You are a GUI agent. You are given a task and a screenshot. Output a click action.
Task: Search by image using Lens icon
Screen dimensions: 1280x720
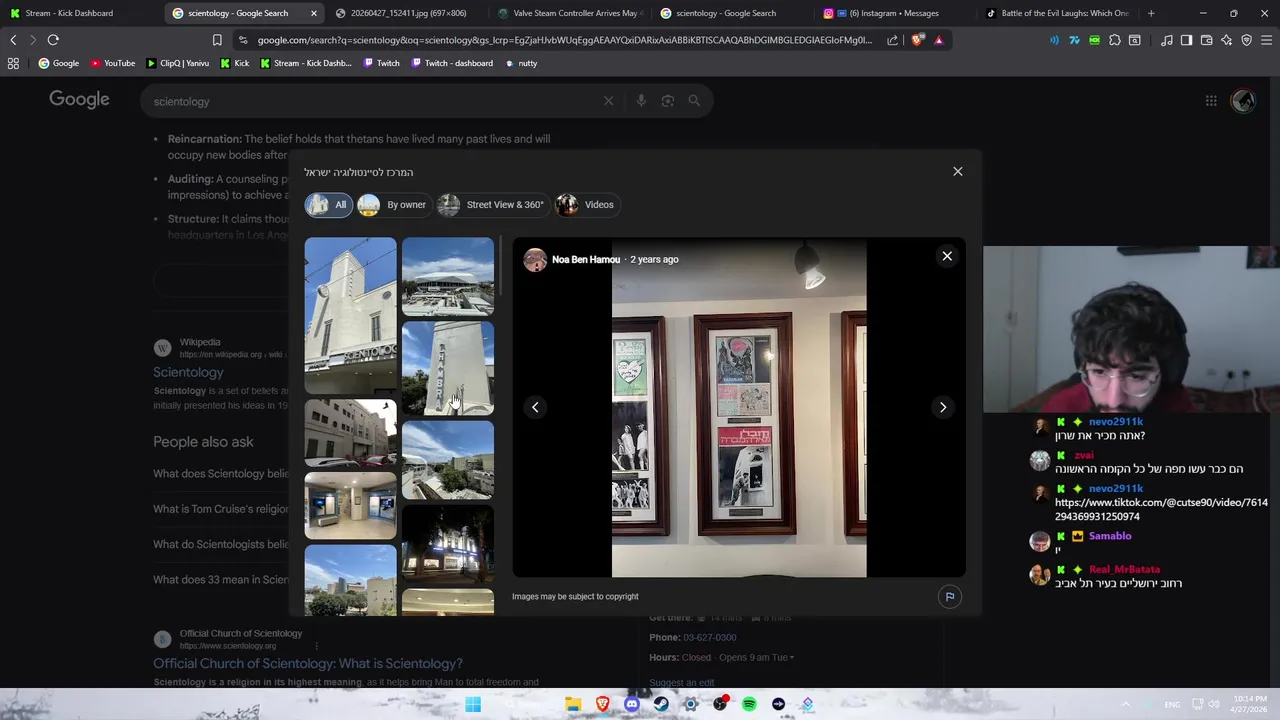(x=668, y=101)
